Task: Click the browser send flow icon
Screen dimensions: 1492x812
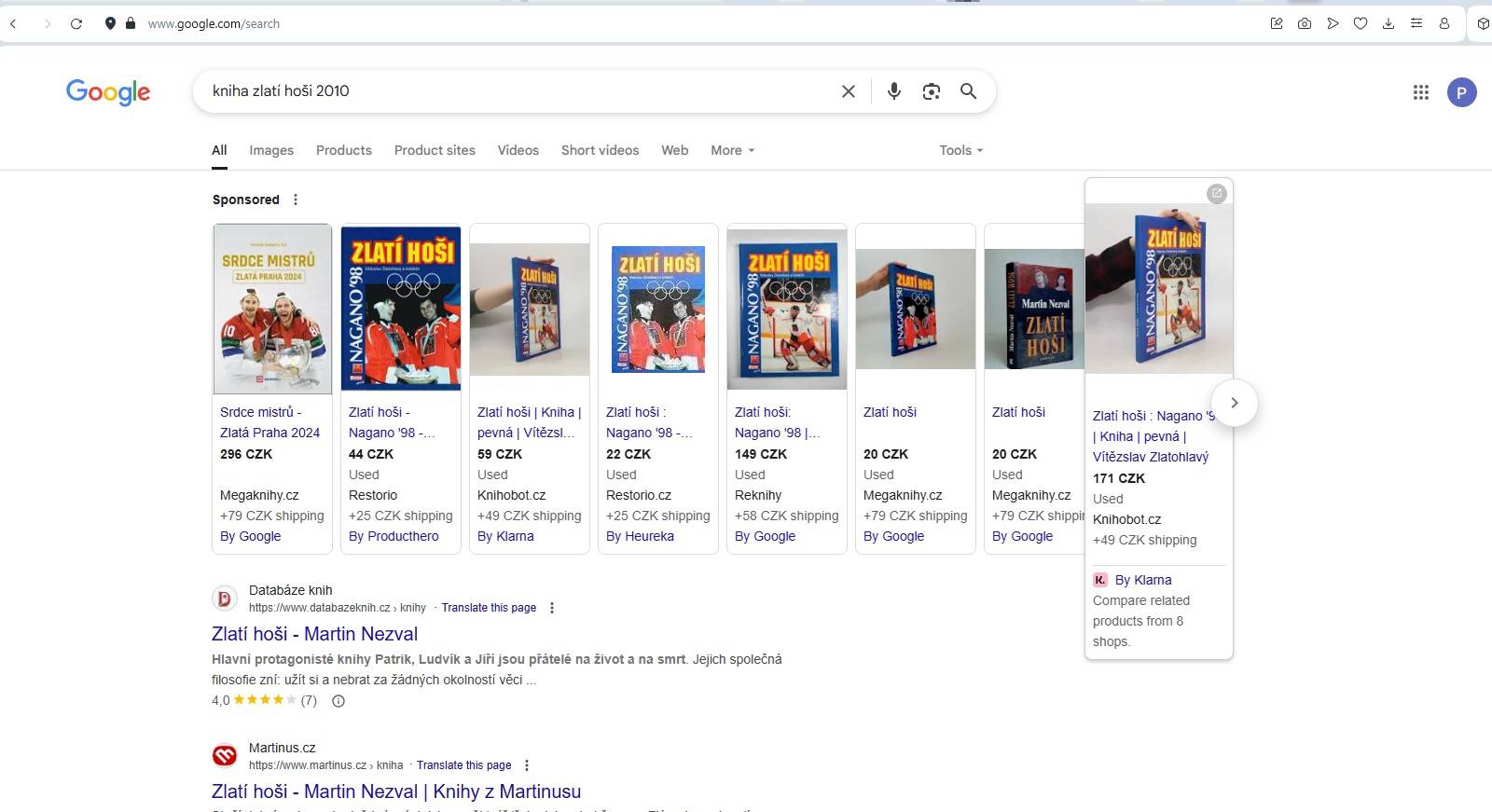Action: click(x=1333, y=23)
